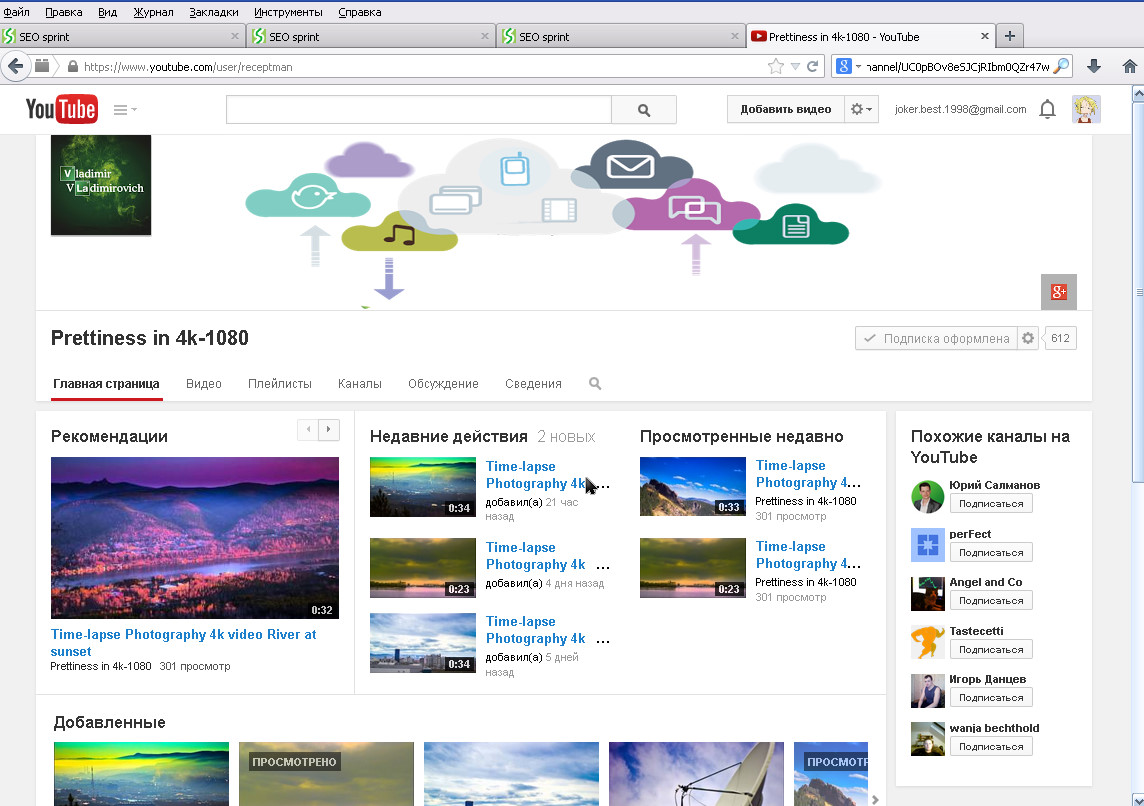Image resolution: width=1144 pixels, height=806 pixels.
Task: Close the Prettiness in 4k-1080 tab
Action: pos(984,36)
